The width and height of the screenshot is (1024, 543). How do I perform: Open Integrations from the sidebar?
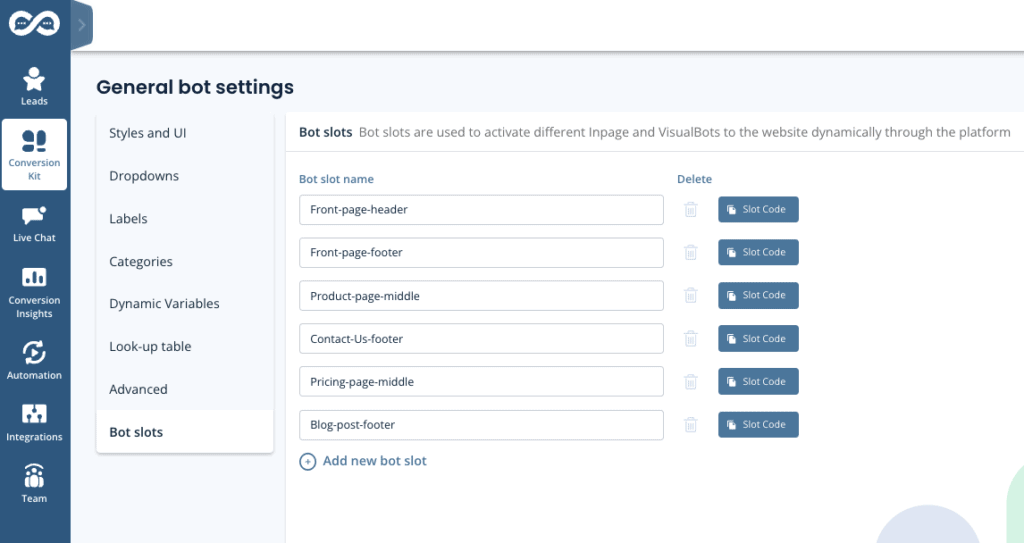click(34, 422)
